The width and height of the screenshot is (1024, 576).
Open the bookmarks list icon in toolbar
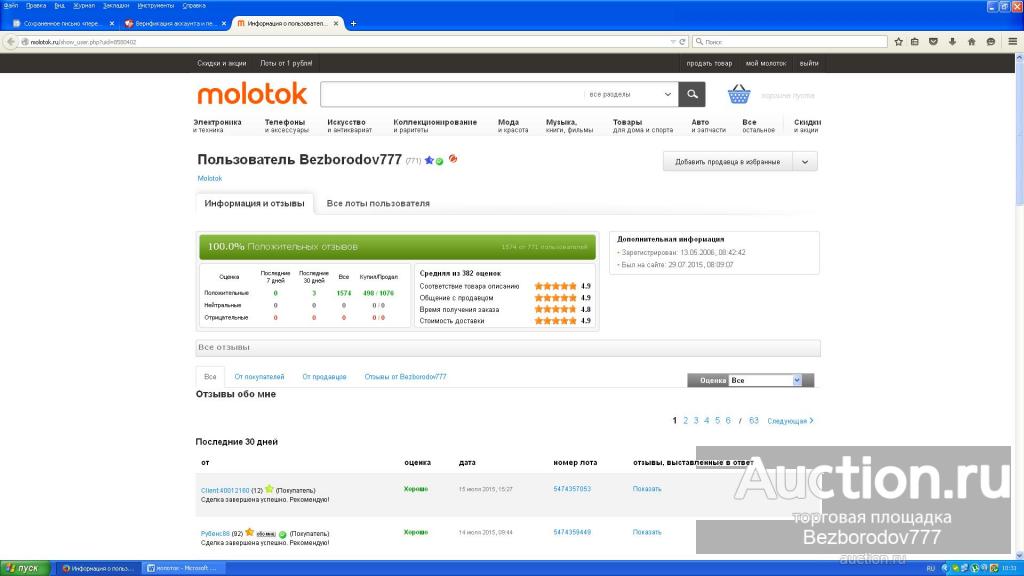(915, 42)
